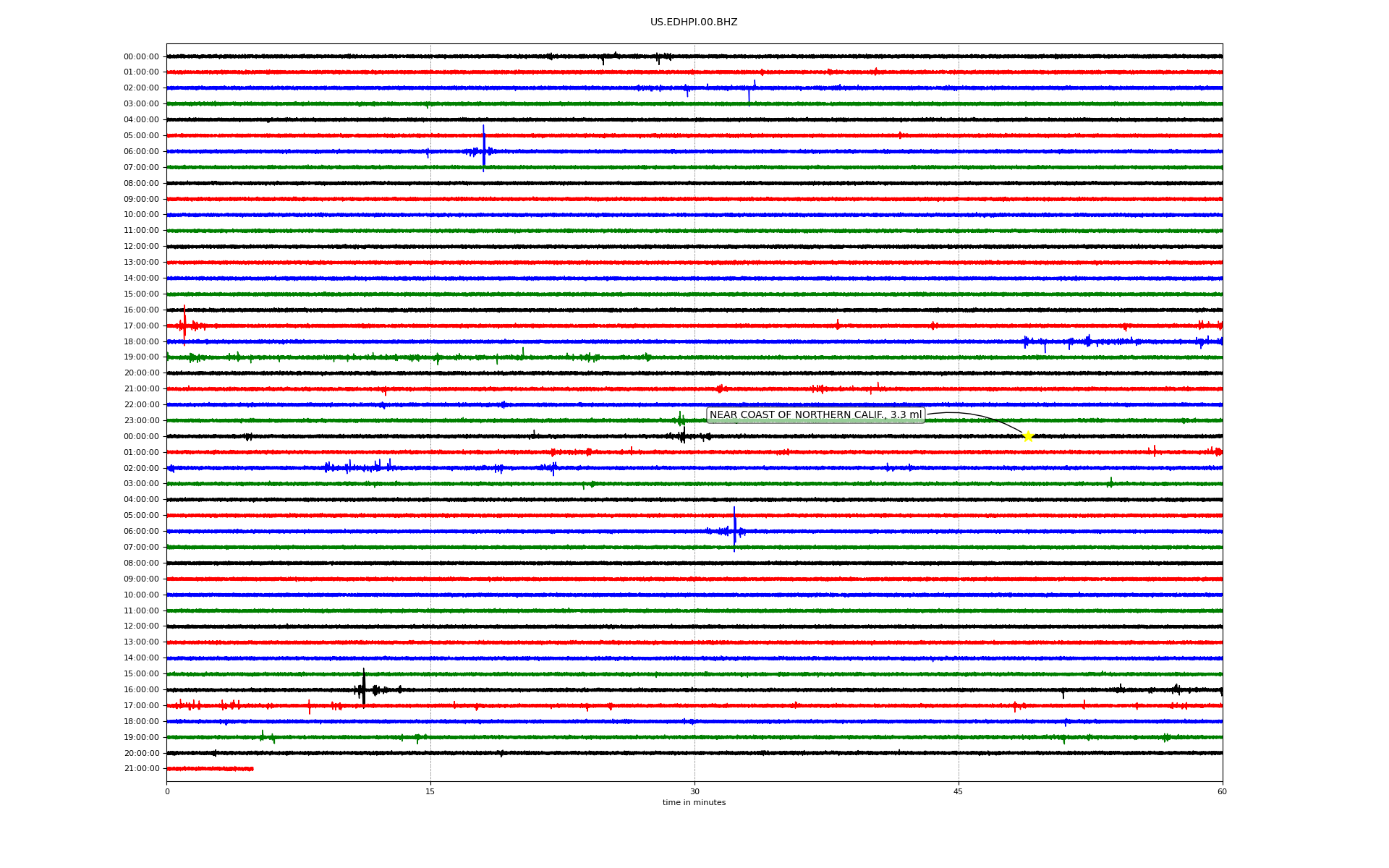Click the short red trace in the last row
Screen dimensions: 1389x868
[210, 768]
